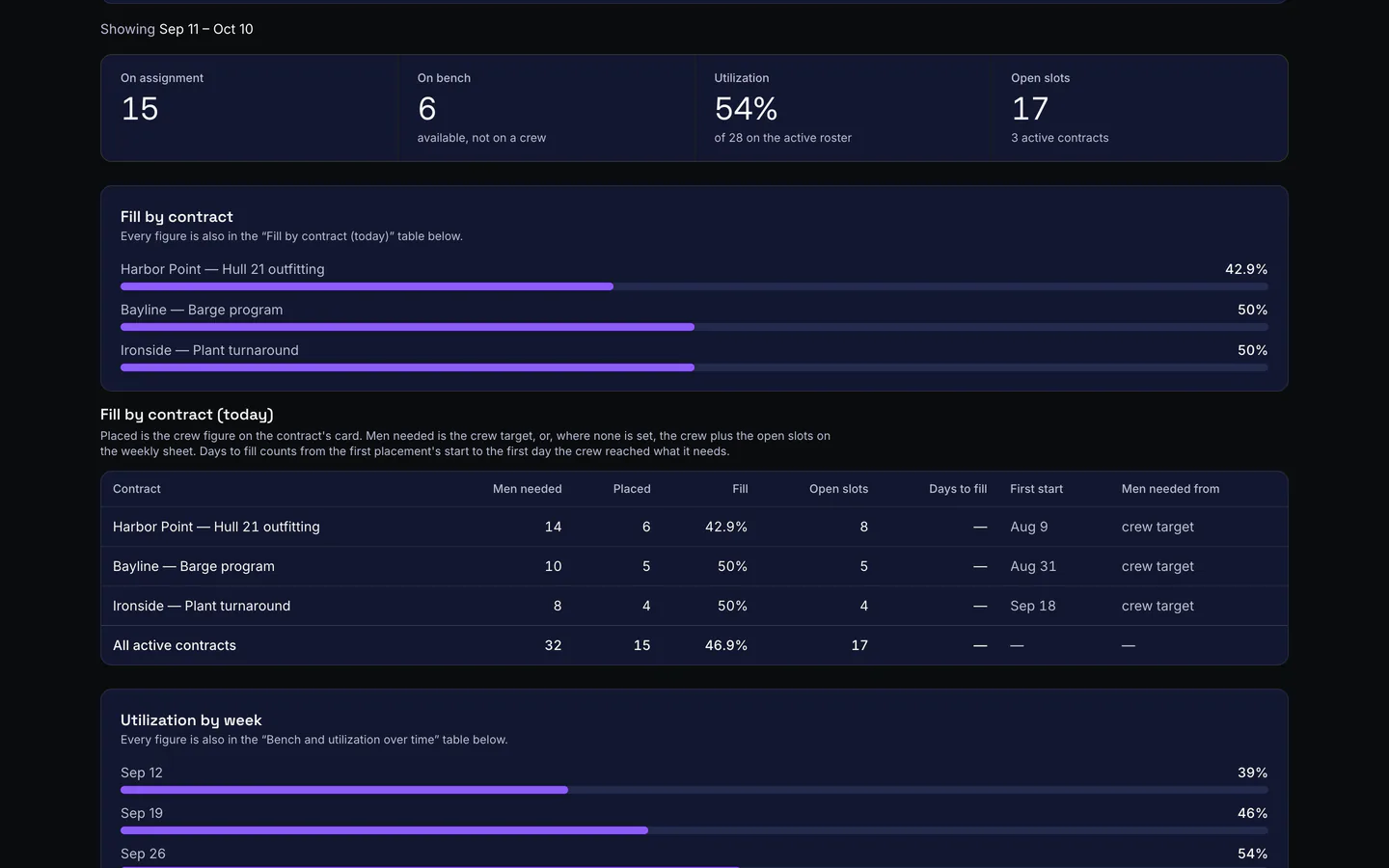Click the "On bench" card label
1389x868 pixels.
(444, 78)
